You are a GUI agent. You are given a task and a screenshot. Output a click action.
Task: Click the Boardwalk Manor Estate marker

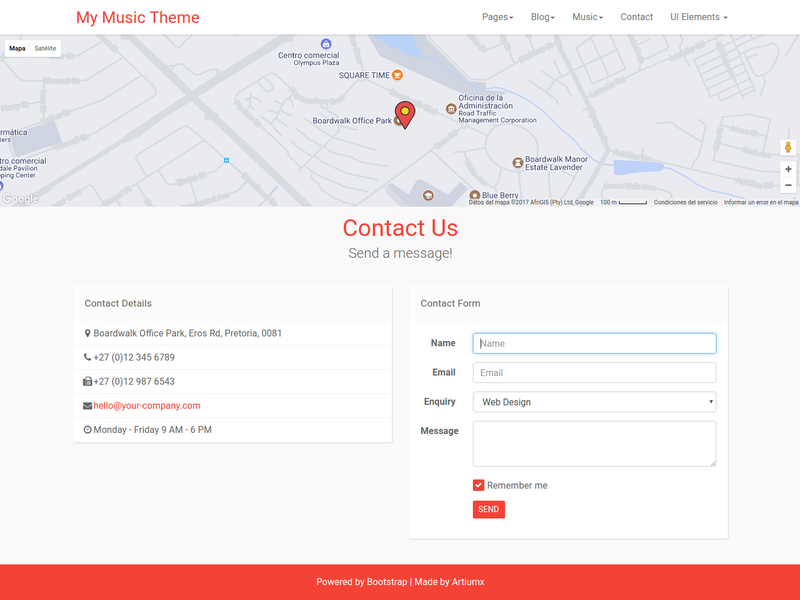[x=517, y=162]
